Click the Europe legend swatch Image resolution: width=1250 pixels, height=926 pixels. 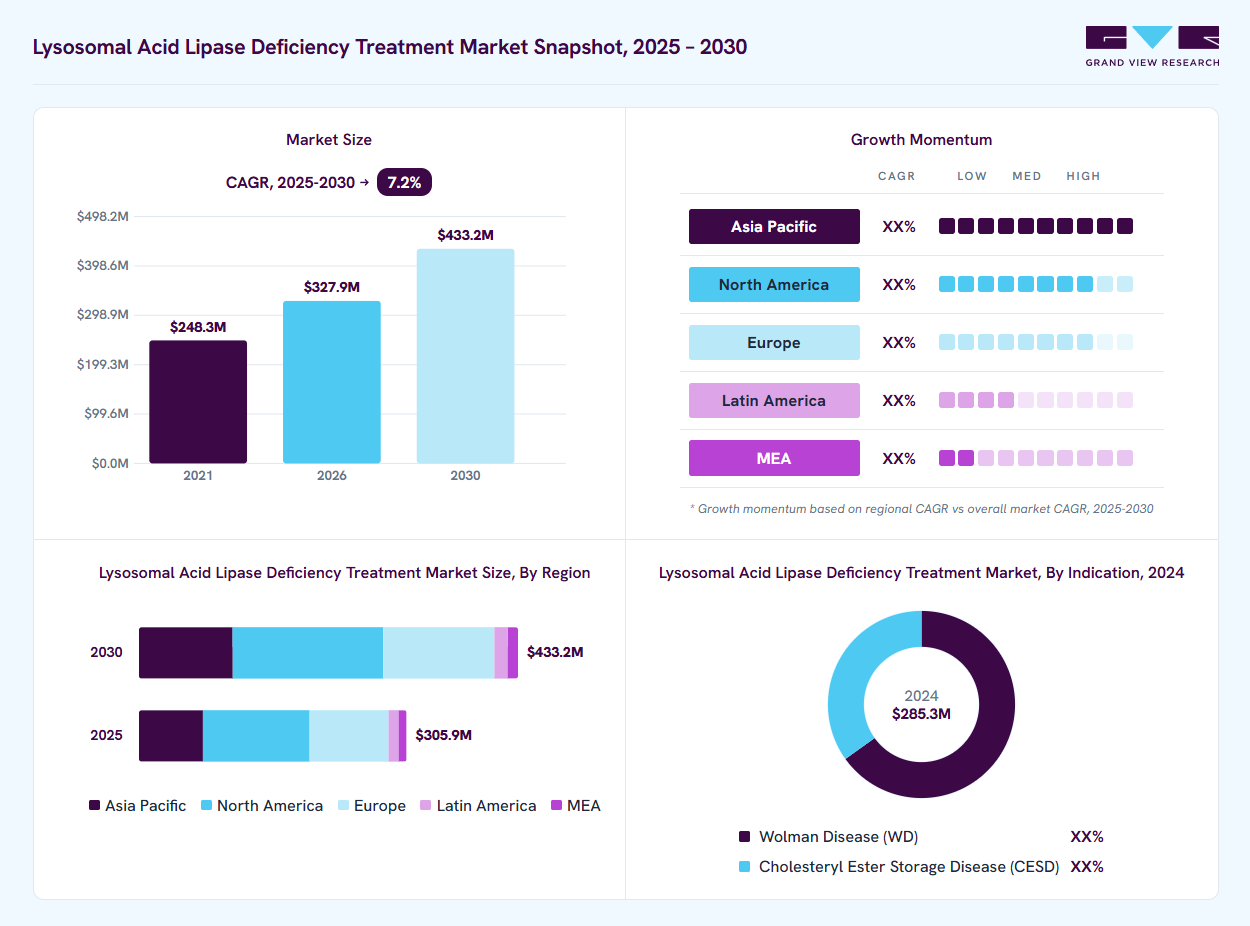tap(344, 805)
